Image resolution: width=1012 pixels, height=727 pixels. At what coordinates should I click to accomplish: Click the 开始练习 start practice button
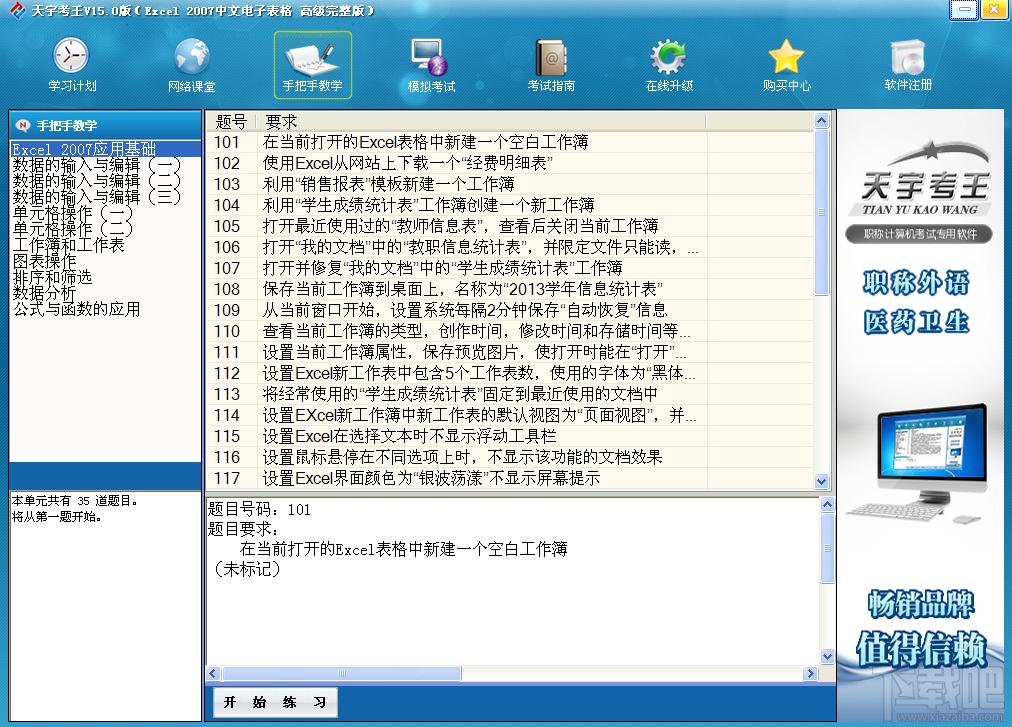tap(272, 702)
